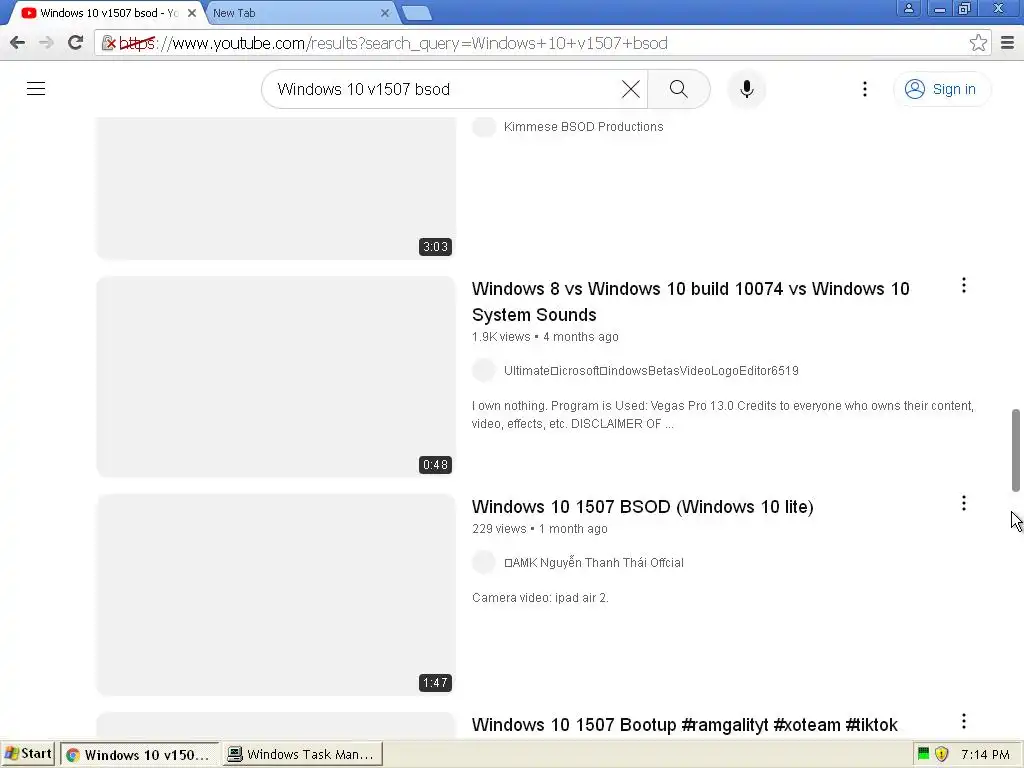1024x768 pixels.
Task: Click 'Camera video: ipad air 2.' description
Action: click(540, 598)
